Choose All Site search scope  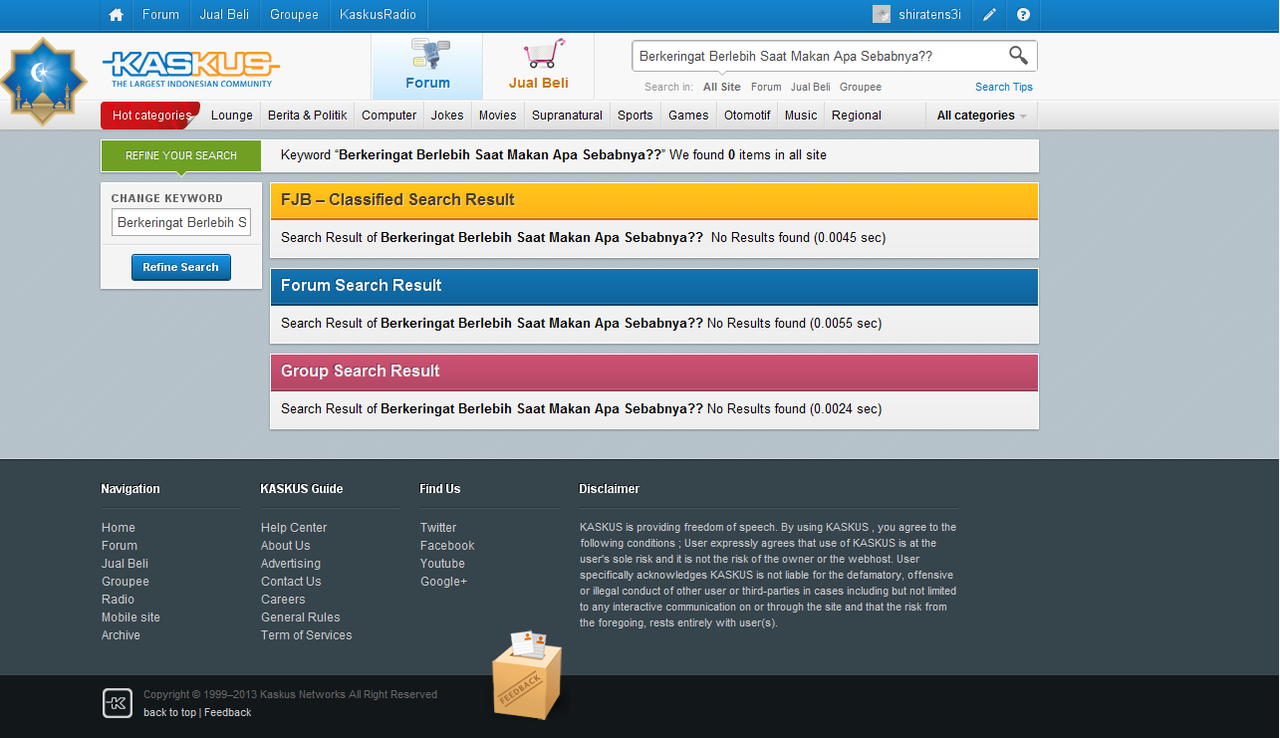click(722, 87)
